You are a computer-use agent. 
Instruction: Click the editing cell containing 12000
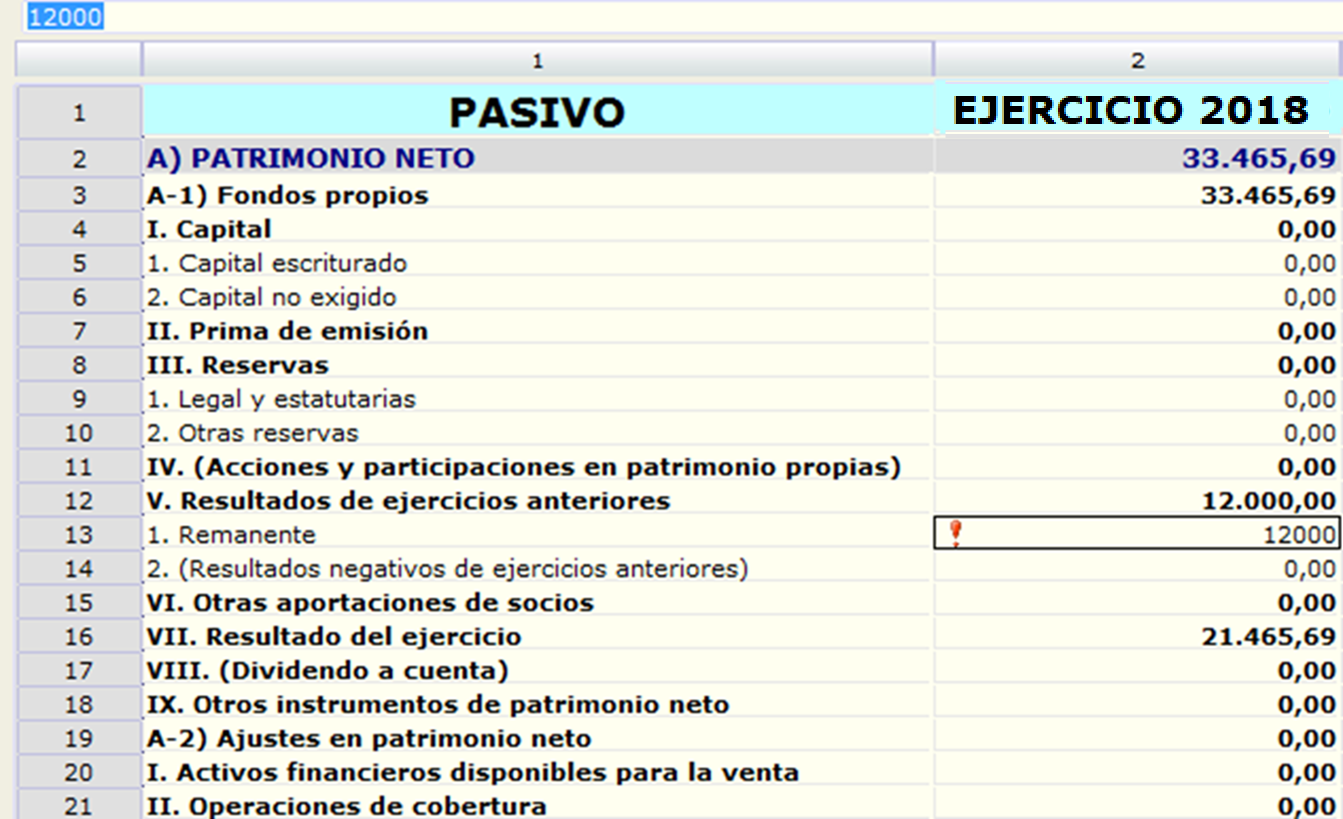1138,534
